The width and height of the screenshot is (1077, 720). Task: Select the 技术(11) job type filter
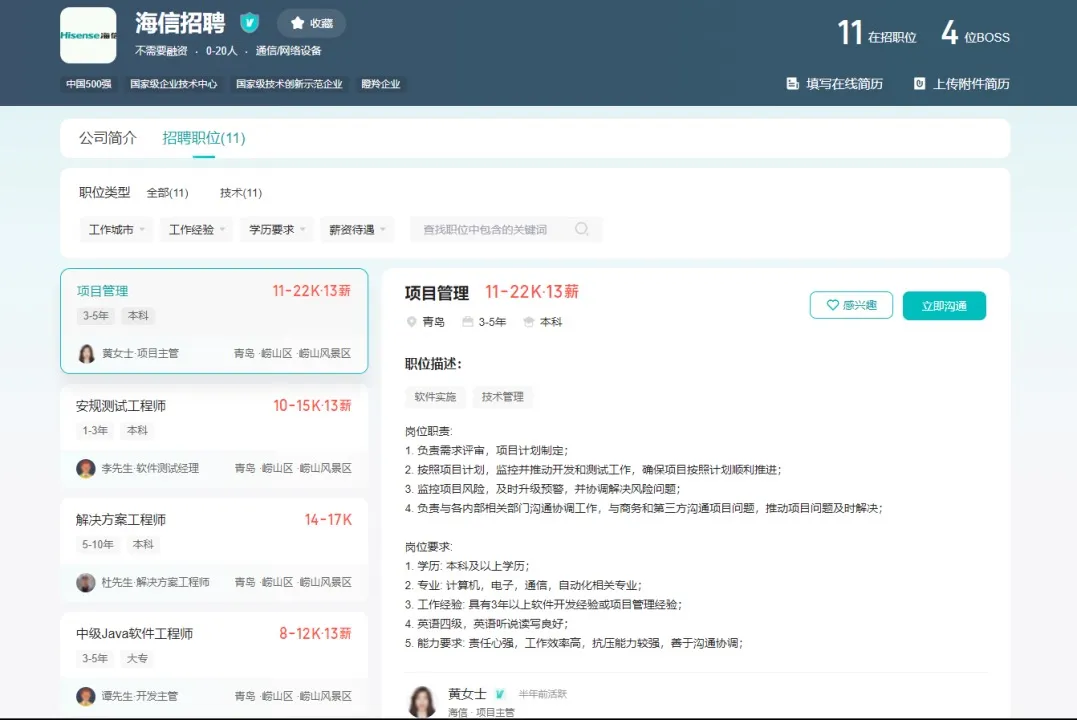tap(241, 193)
